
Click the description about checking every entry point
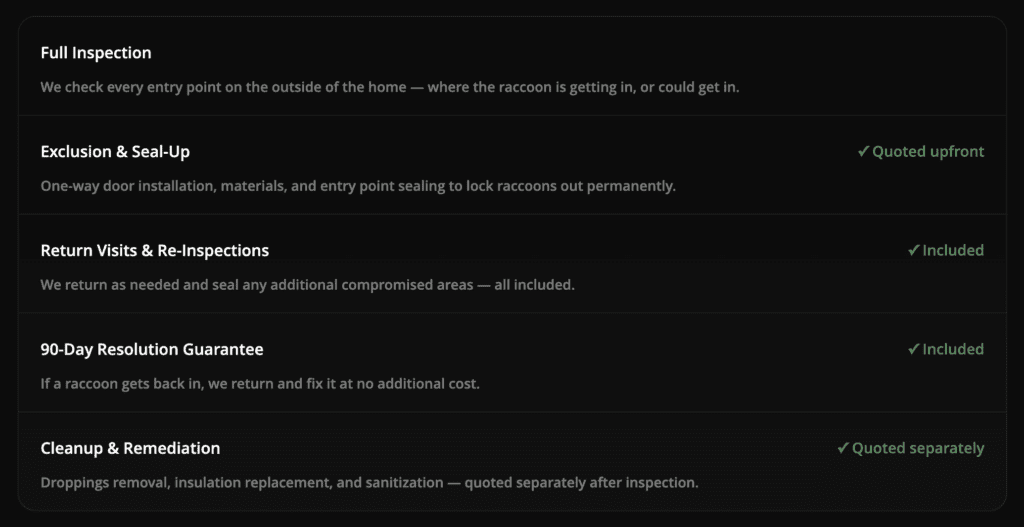click(x=390, y=88)
